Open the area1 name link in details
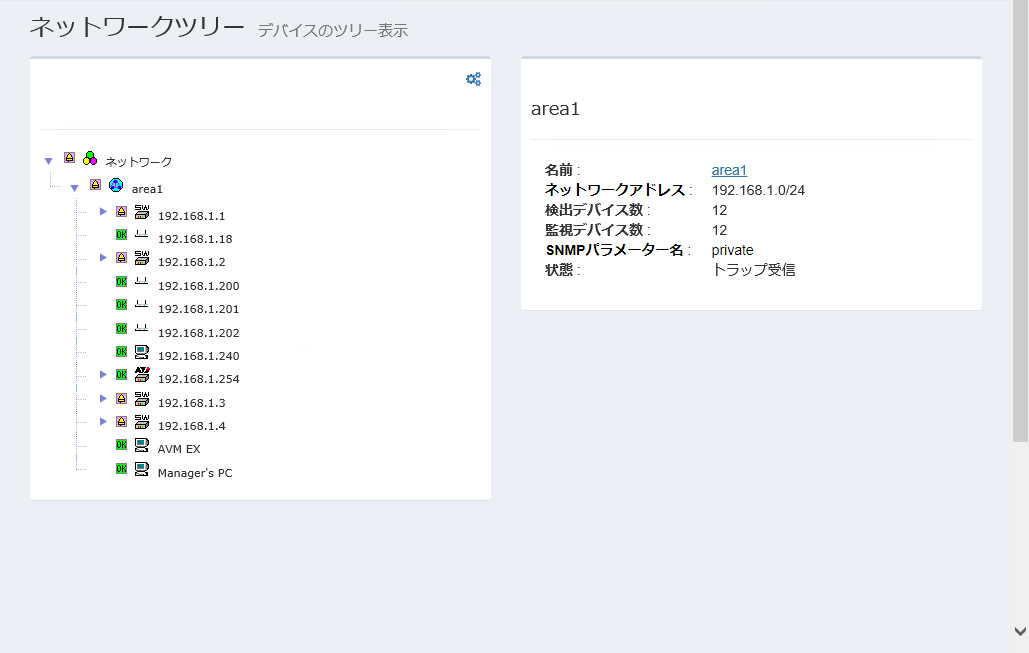This screenshot has width=1029, height=653. click(729, 170)
